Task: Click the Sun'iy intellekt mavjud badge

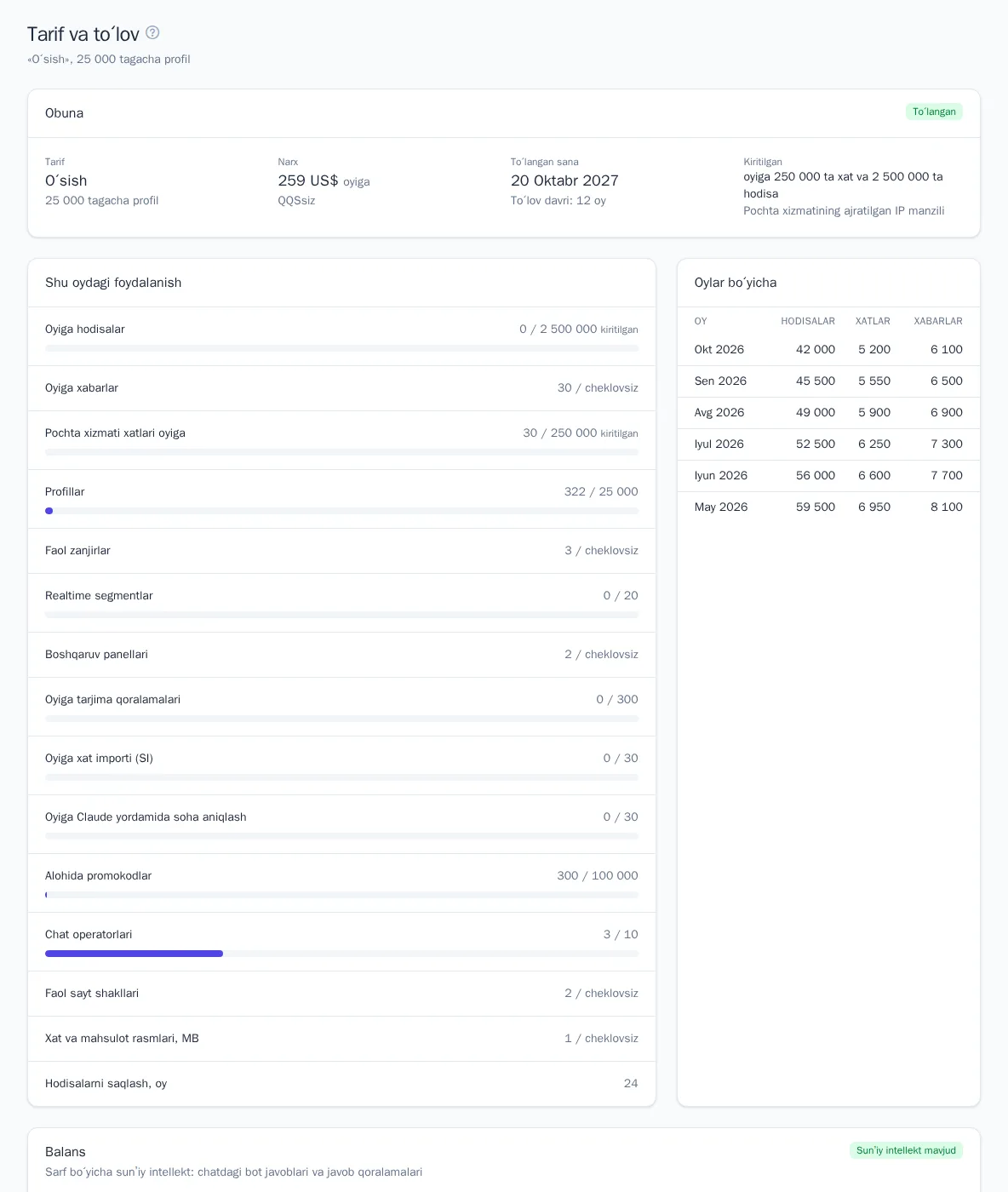Action: click(x=906, y=1150)
